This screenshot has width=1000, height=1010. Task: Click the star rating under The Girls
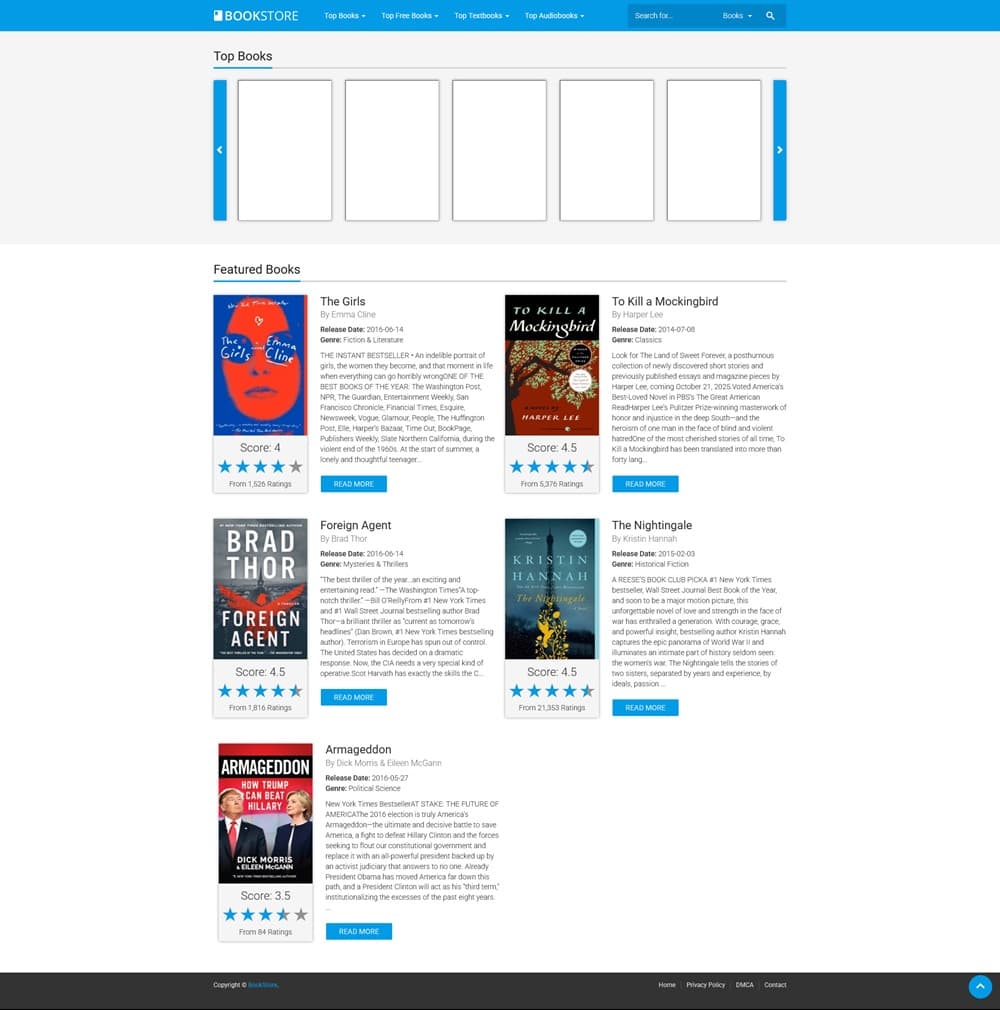[260, 467]
